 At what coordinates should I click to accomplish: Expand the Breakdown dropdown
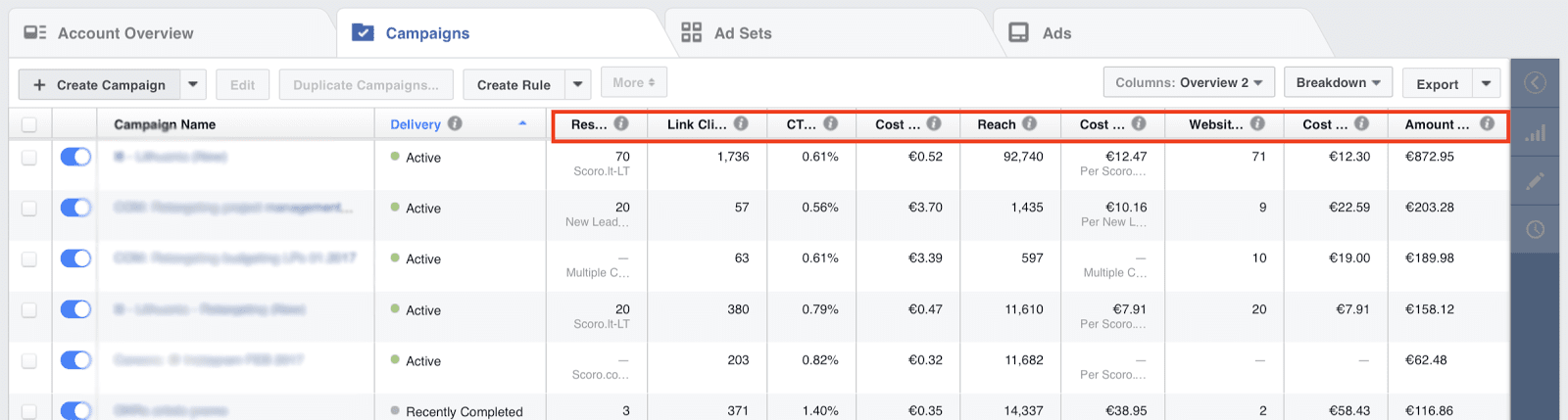[x=1338, y=83]
